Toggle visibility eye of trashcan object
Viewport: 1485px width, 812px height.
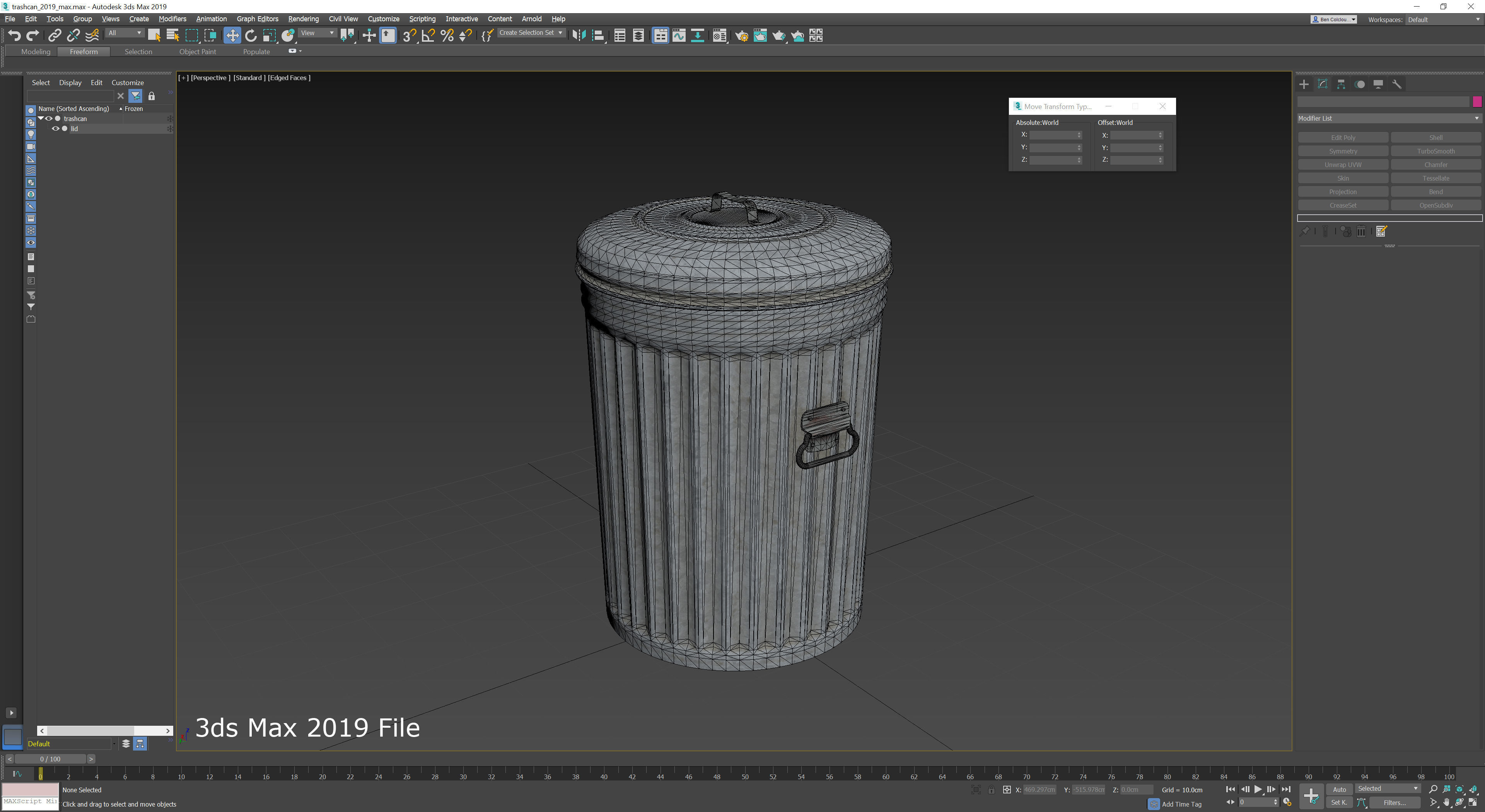49,119
